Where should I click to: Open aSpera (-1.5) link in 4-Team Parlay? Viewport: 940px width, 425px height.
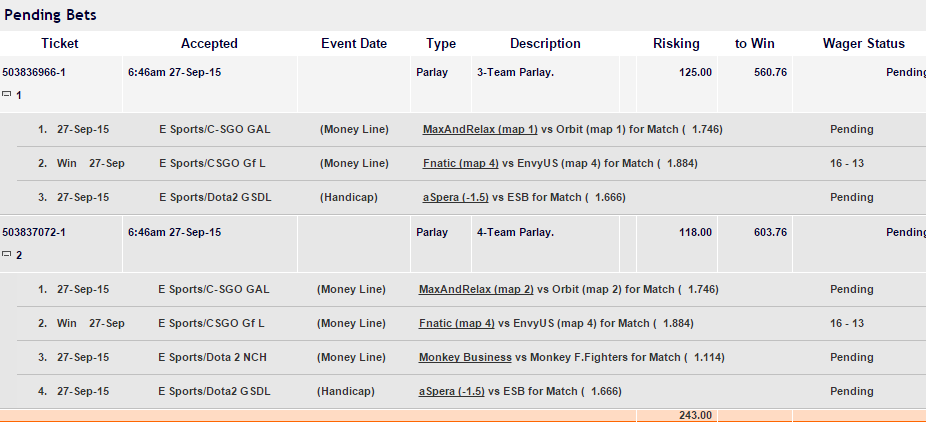point(451,392)
